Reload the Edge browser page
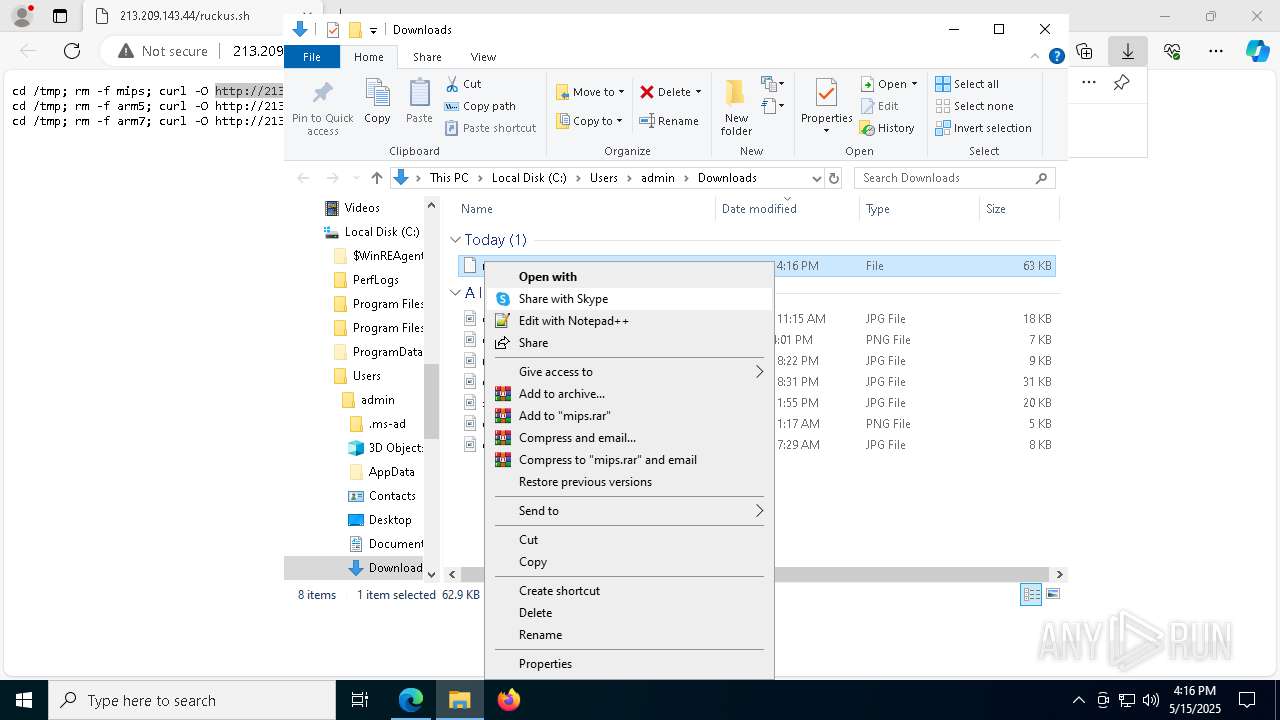This screenshot has width=1280, height=720. [x=72, y=51]
